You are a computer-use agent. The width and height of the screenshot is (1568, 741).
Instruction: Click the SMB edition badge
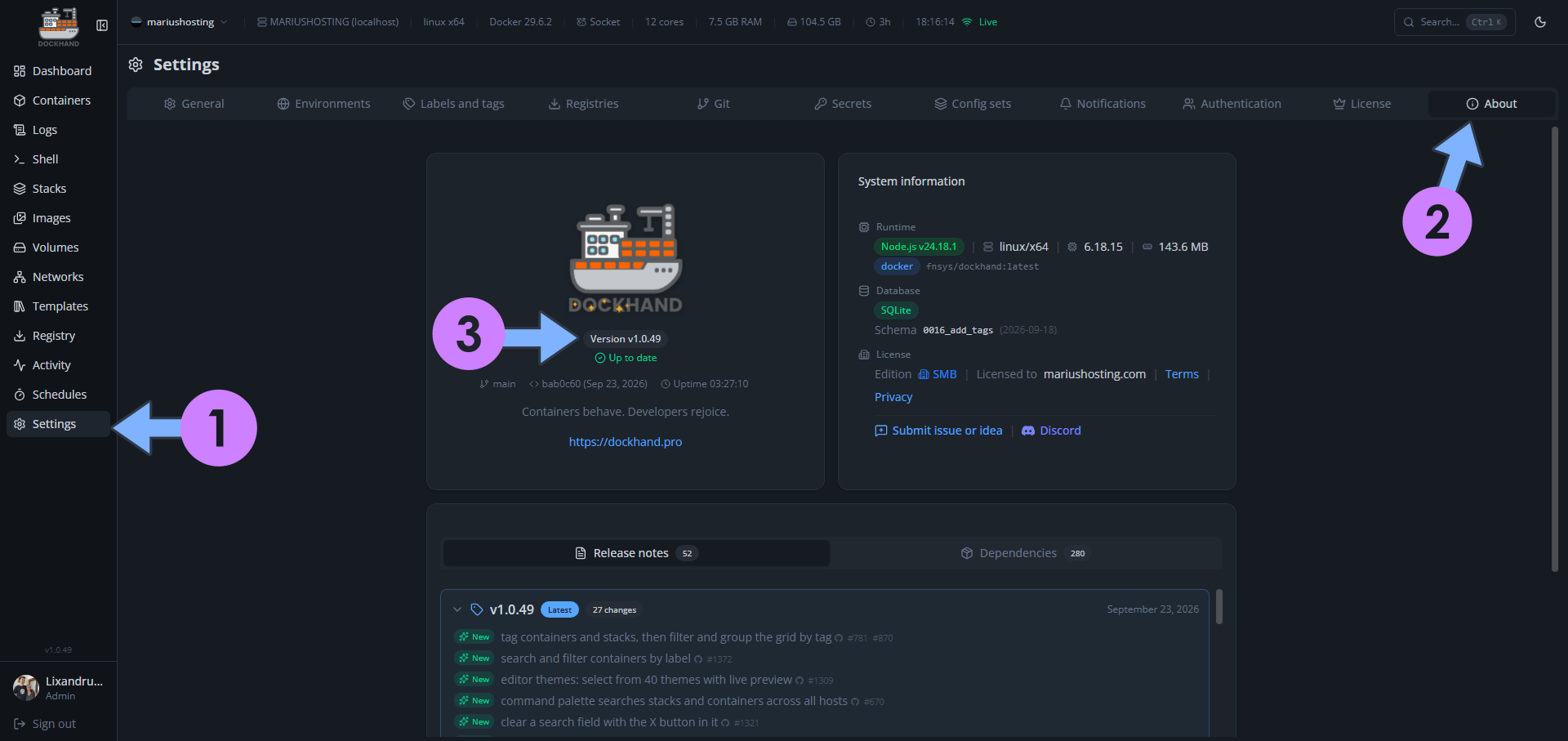938,374
